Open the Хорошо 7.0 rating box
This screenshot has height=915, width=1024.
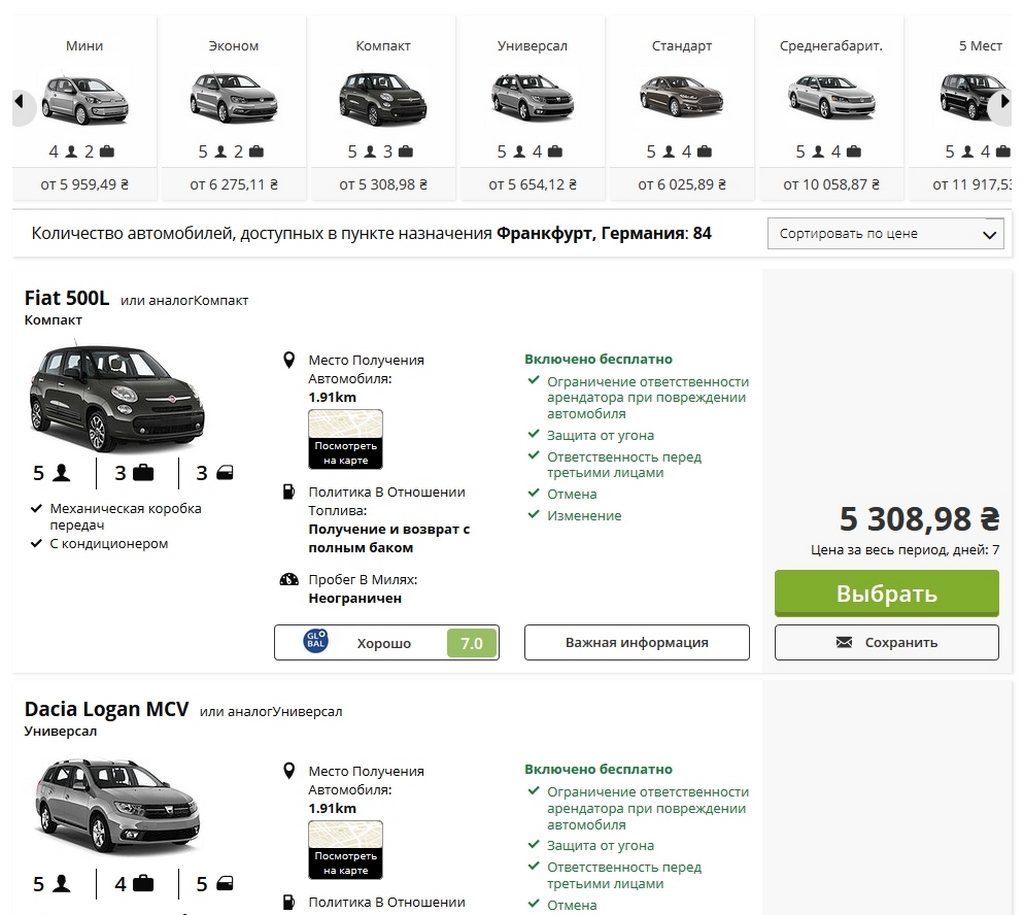pos(387,643)
